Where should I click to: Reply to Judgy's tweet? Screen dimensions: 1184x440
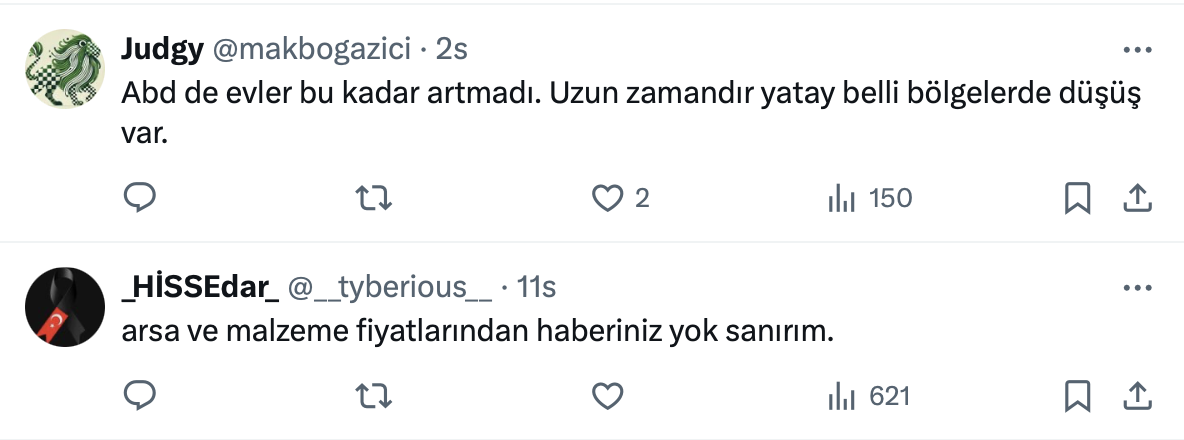point(136,199)
